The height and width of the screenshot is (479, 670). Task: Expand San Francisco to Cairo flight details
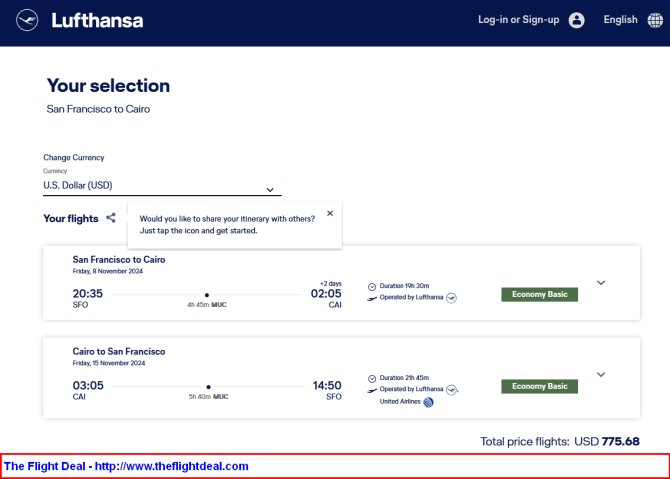(601, 283)
